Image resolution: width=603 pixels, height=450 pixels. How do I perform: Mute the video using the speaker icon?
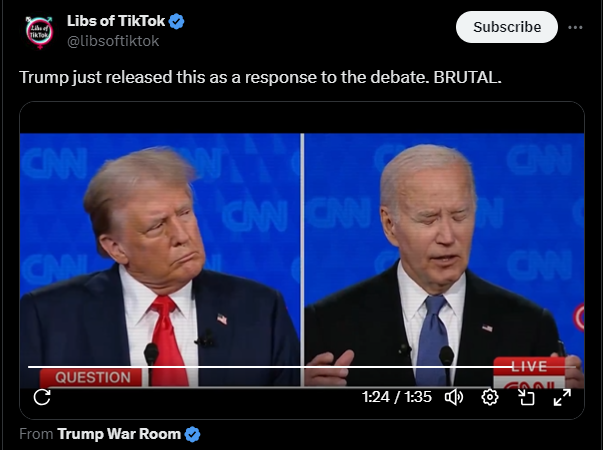pyautogui.click(x=454, y=397)
